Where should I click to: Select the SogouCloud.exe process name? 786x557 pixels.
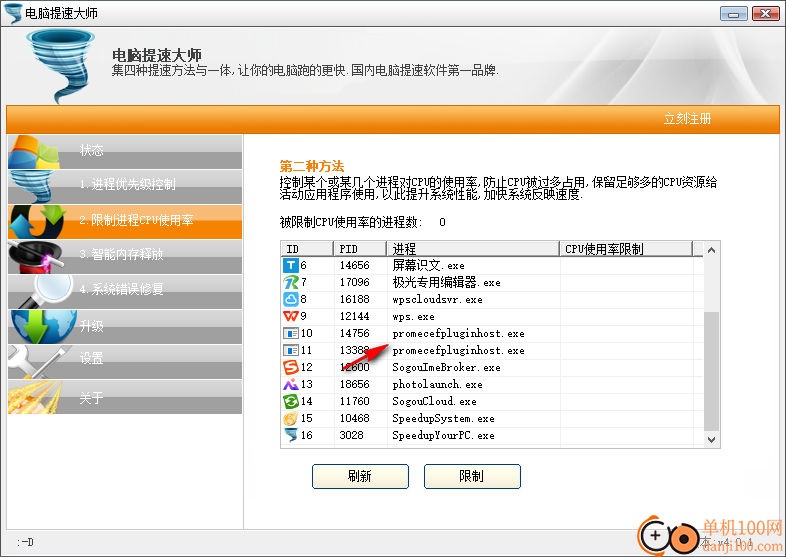(434, 402)
